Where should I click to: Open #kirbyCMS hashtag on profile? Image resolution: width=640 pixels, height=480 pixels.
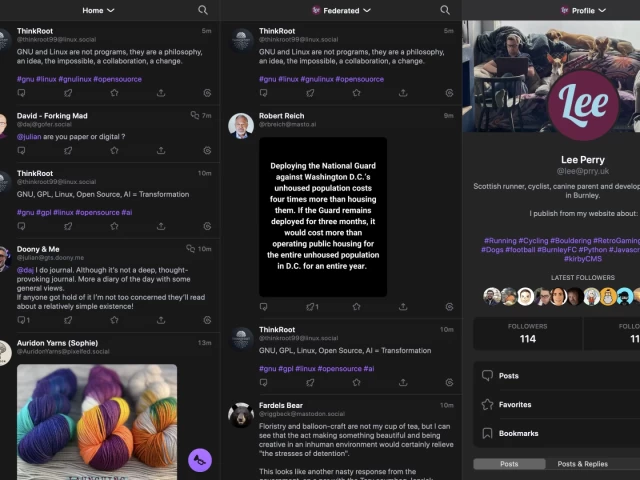(x=583, y=259)
